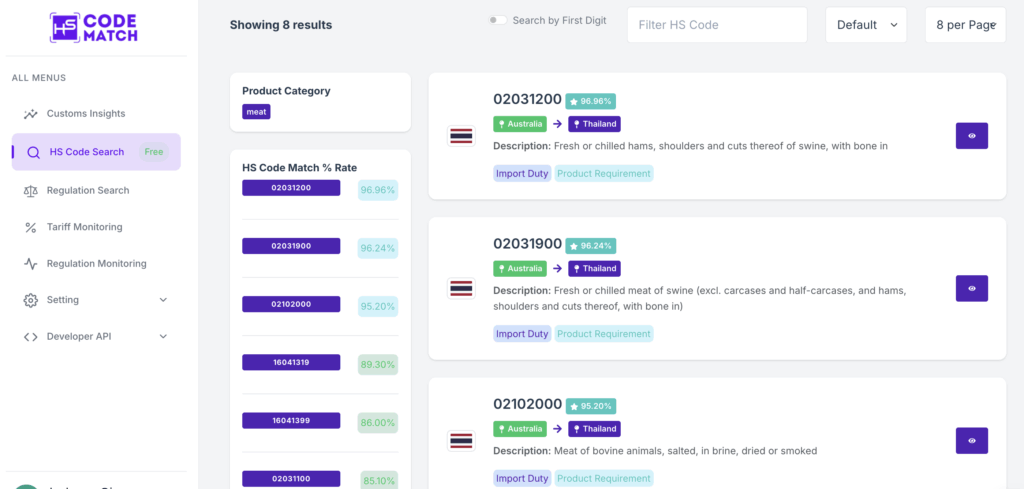Click Product Requirement tag for 02031900

pos(603,334)
